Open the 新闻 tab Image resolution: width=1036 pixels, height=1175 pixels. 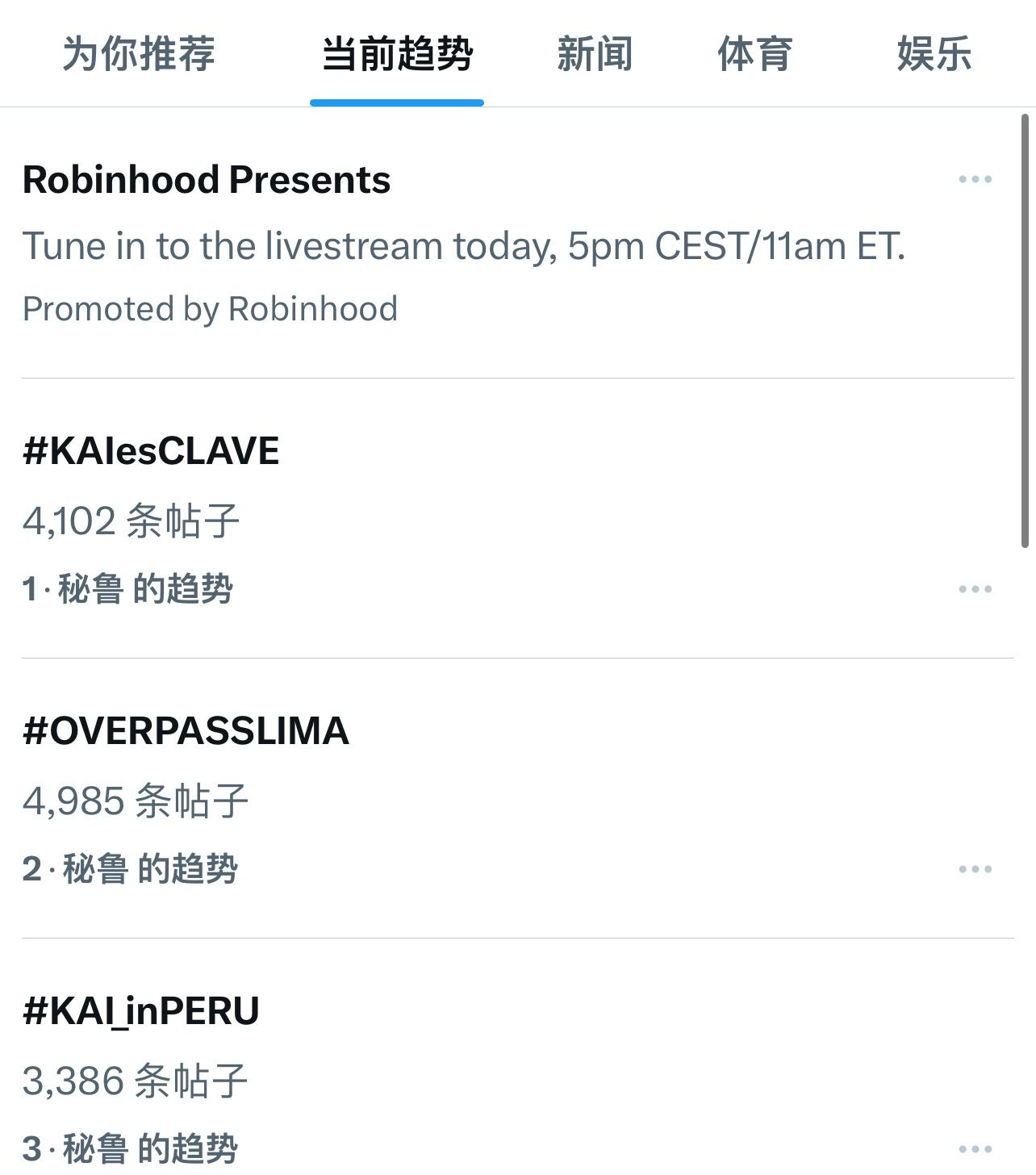pyautogui.click(x=595, y=54)
